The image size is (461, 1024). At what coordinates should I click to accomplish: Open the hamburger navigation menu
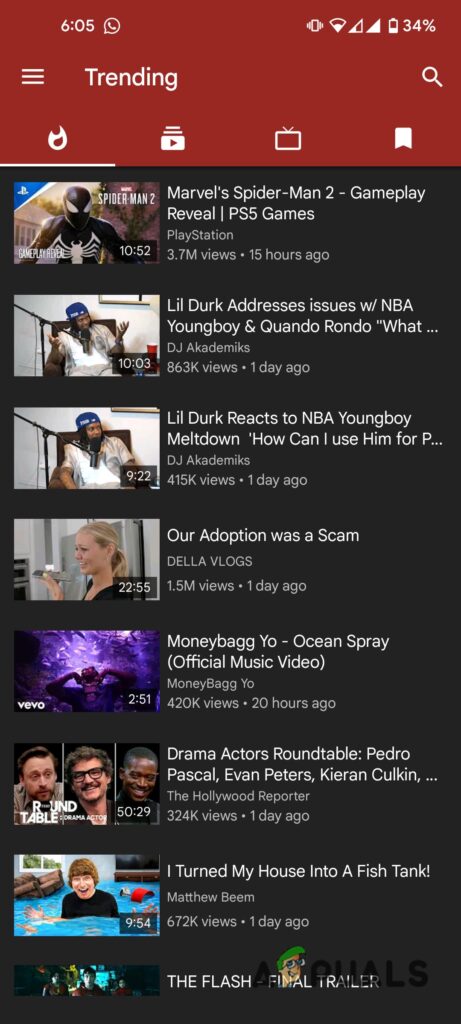33,77
